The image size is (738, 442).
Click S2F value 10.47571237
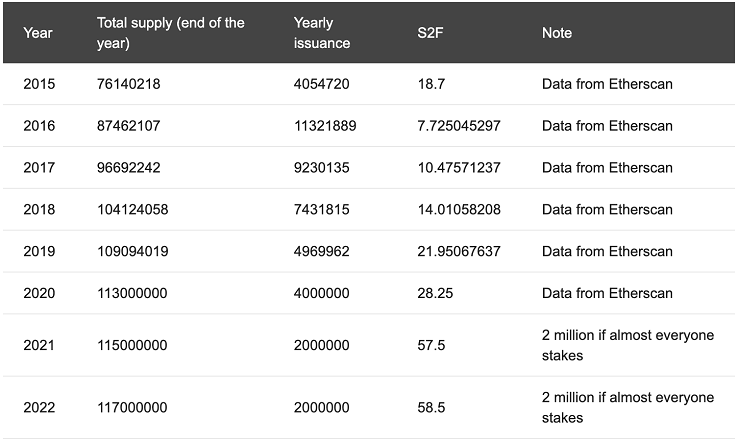pos(459,168)
